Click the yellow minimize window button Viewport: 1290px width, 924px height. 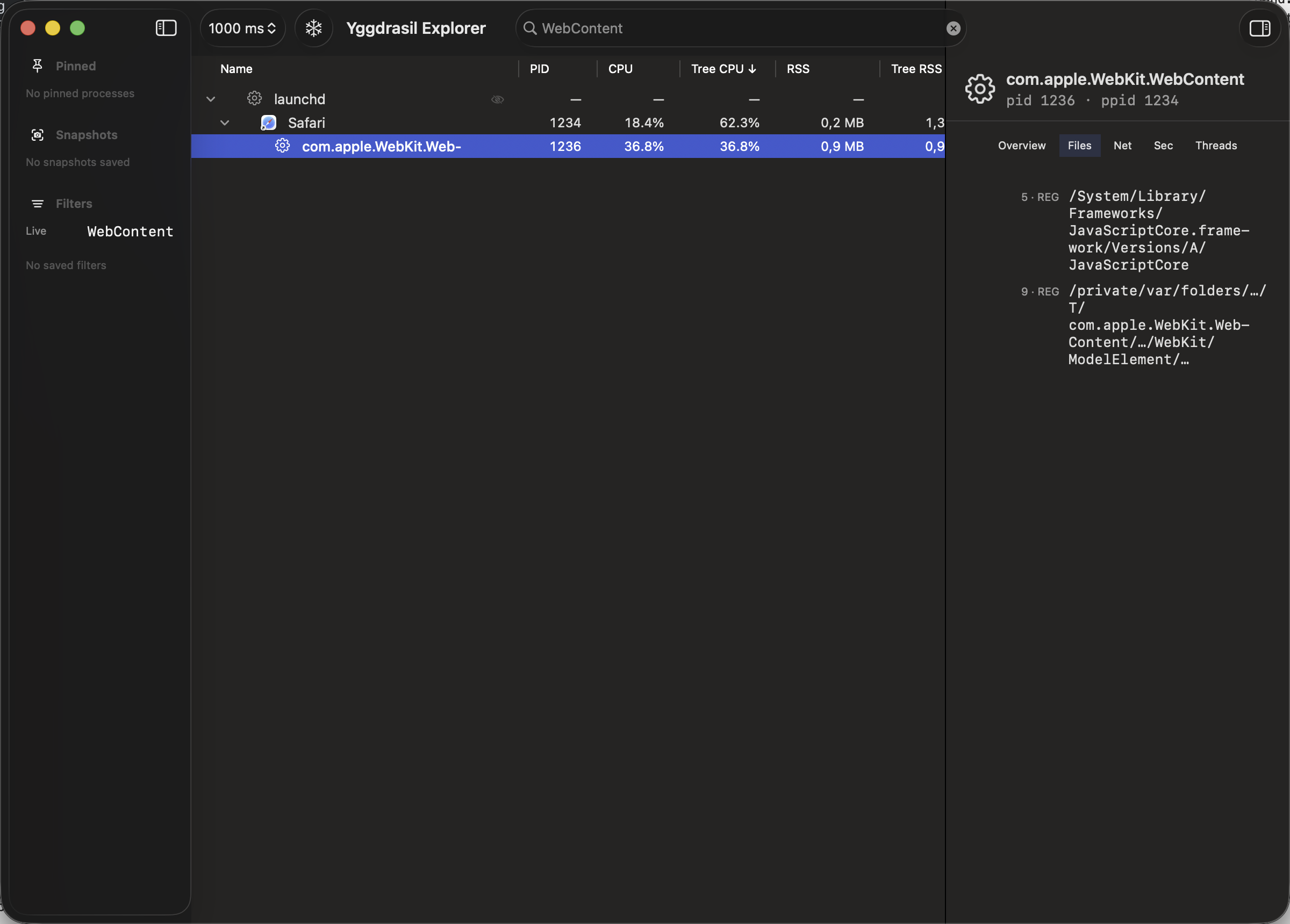pyautogui.click(x=52, y=28)
